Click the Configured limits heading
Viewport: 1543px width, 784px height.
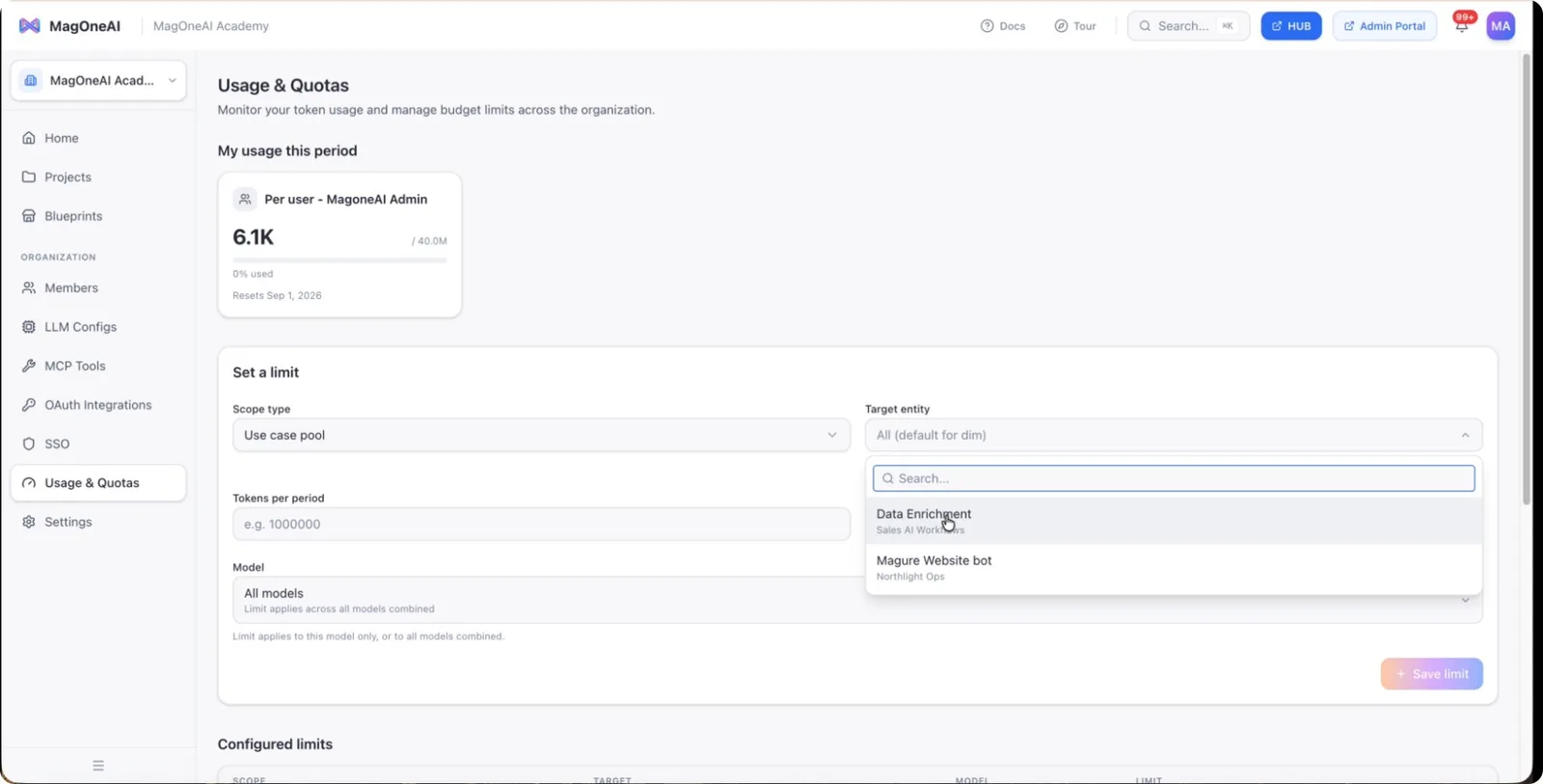click(x=275, y=744)
